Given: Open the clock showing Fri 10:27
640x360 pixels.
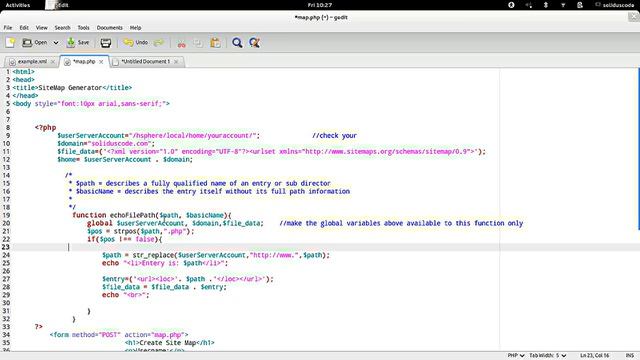Looking at the screenshot, I should pyautogui.click(x=320, y=5).
